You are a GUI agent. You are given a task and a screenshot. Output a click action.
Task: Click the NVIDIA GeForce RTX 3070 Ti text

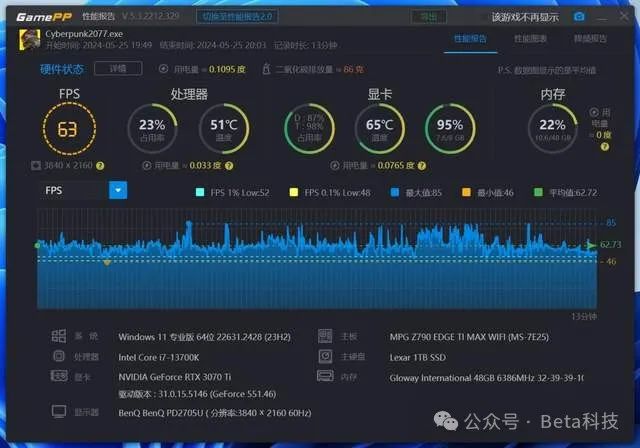pyautogui.click(x=175, y=377)
